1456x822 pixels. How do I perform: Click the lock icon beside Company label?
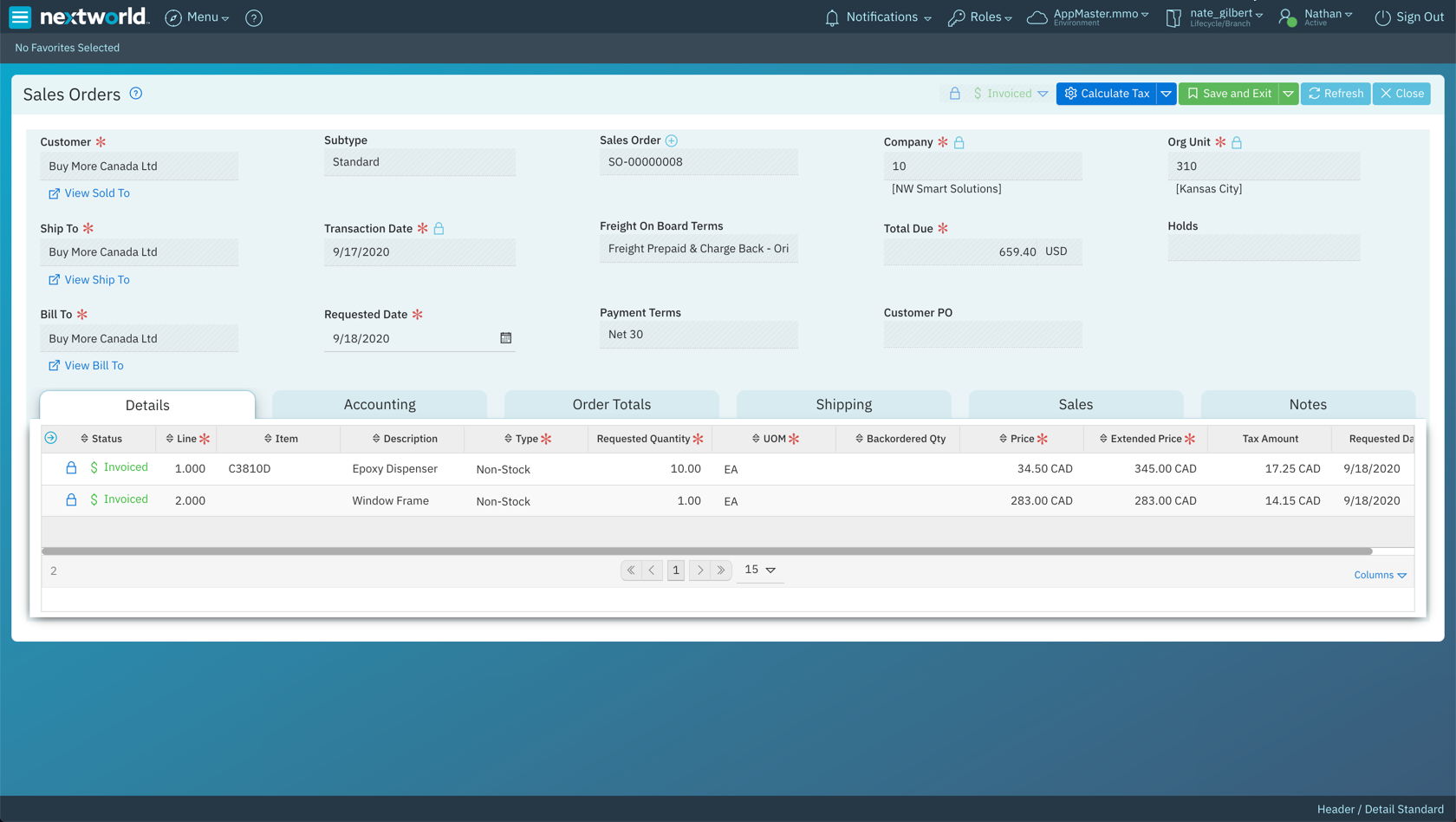tap(959, 142)
